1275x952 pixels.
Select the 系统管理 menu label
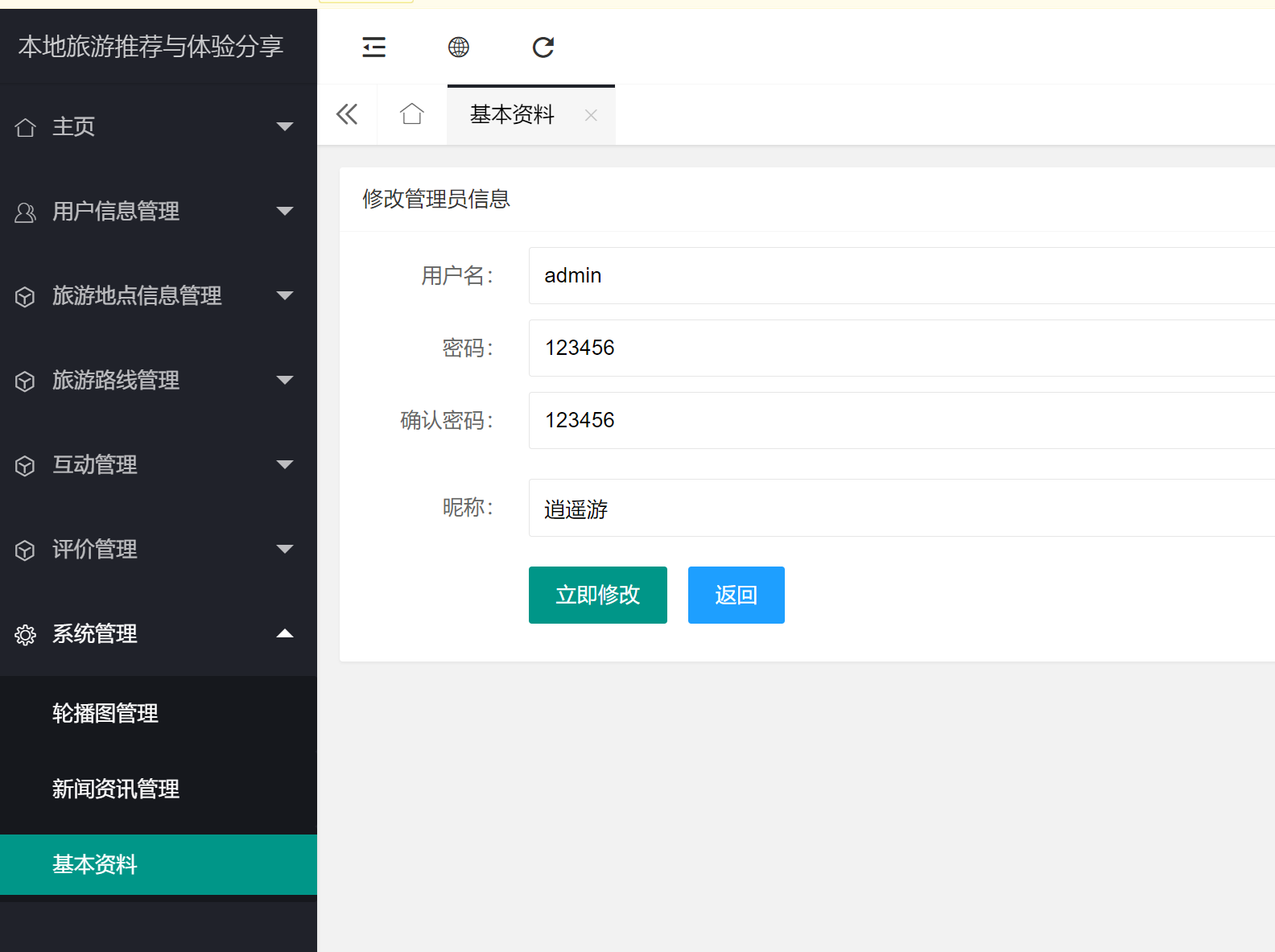tap(95, 633)
